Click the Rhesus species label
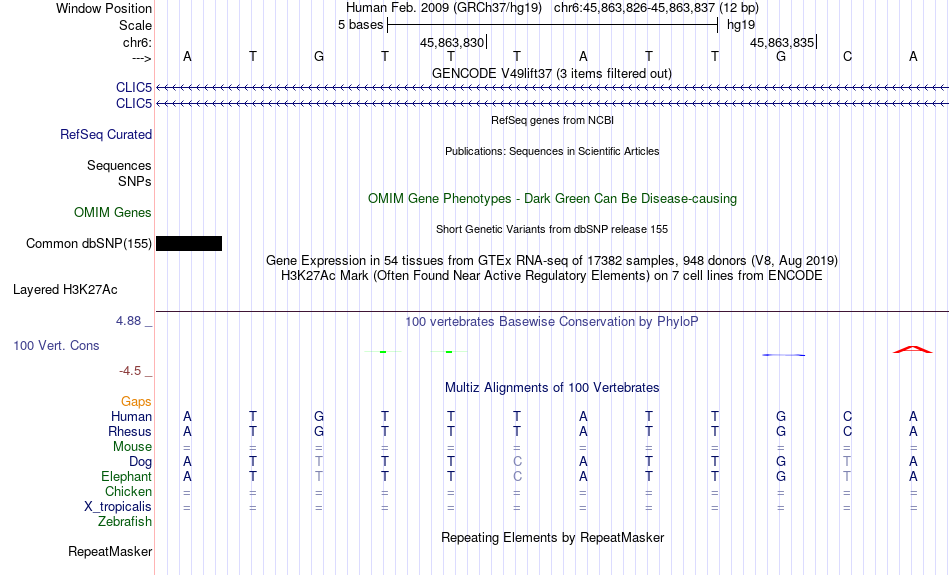This screenshot has width=950, height=575. click(x=130, y=431)
